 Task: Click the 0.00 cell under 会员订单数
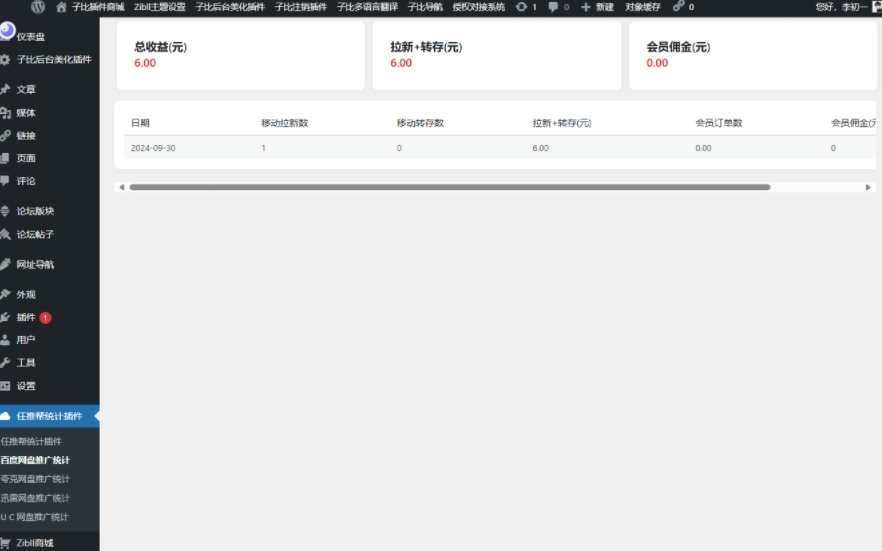pyautogui.click(x=703, y=148)
